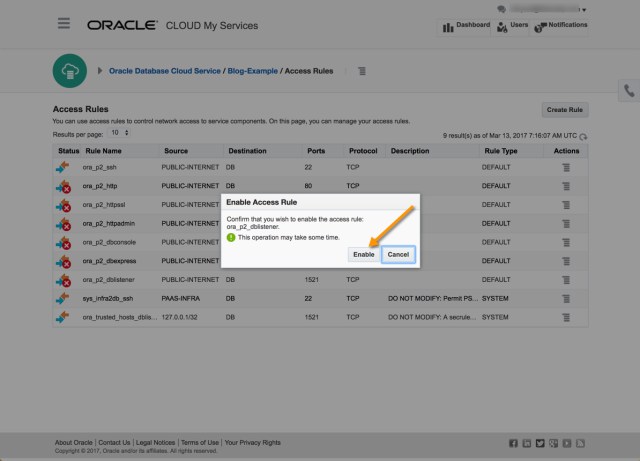Click status icon for ora_trusted_hosts_dblistener rule
Image resolution: width=640 pixels, height=461 pixels.
coord(63,317)
